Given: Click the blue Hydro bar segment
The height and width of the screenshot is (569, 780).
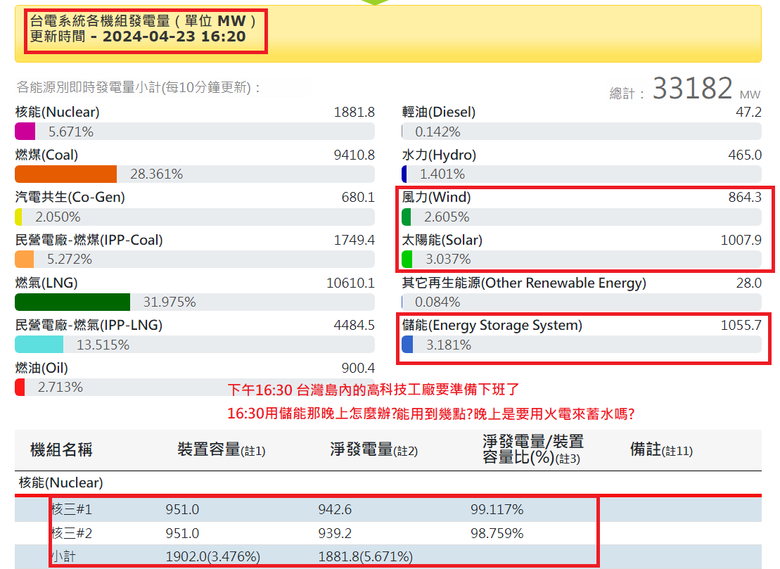Looking at the screenshot, I should click(x=404, y=174).
